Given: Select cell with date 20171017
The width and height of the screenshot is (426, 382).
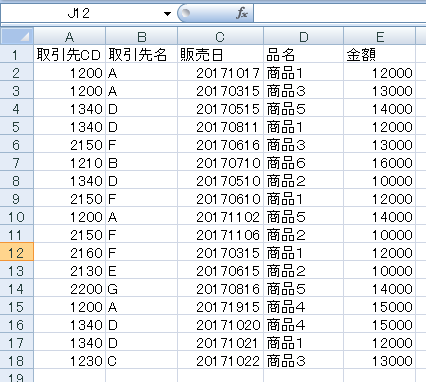Looking at the screenshot, I should (x=220, y=73).
